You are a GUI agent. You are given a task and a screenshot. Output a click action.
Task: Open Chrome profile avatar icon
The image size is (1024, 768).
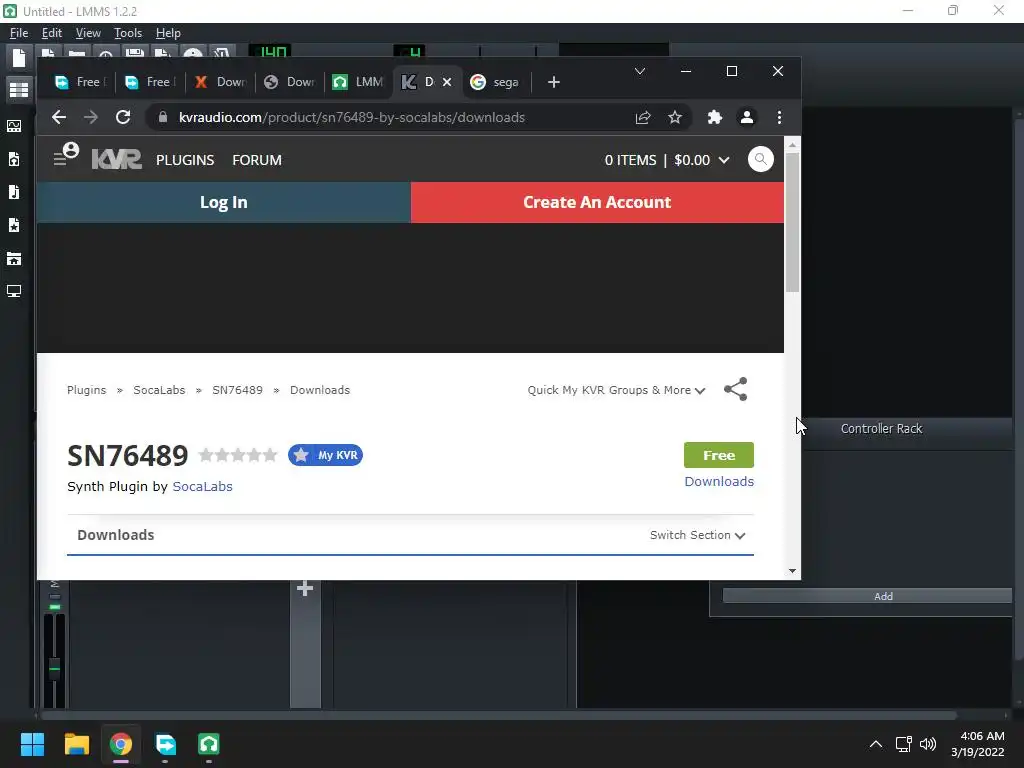click(746, 118)
